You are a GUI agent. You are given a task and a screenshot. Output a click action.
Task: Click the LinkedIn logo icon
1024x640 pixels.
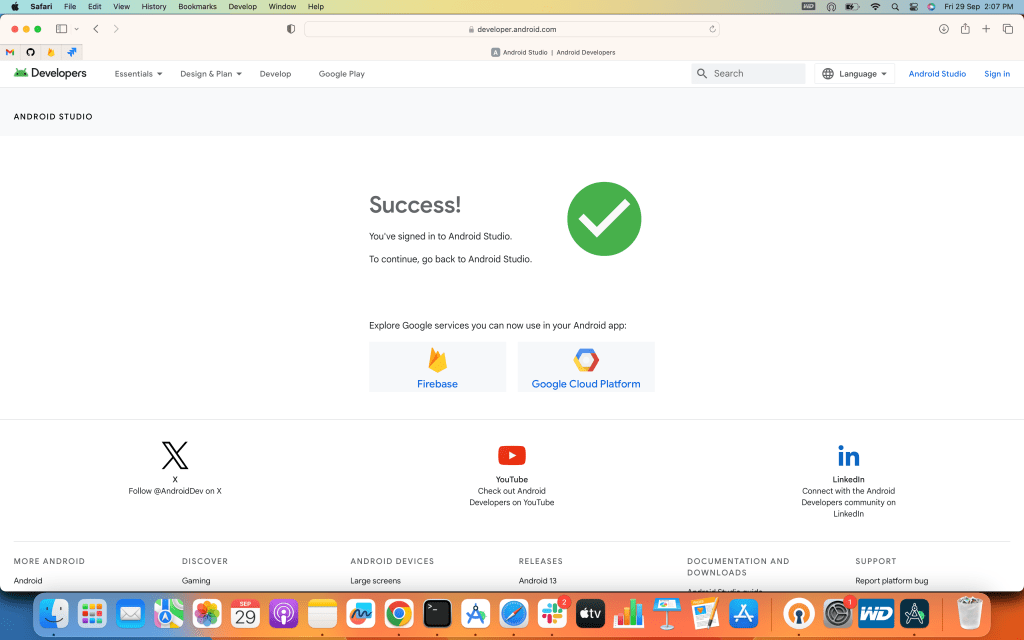pyautogui.click(x=848, y=456)
